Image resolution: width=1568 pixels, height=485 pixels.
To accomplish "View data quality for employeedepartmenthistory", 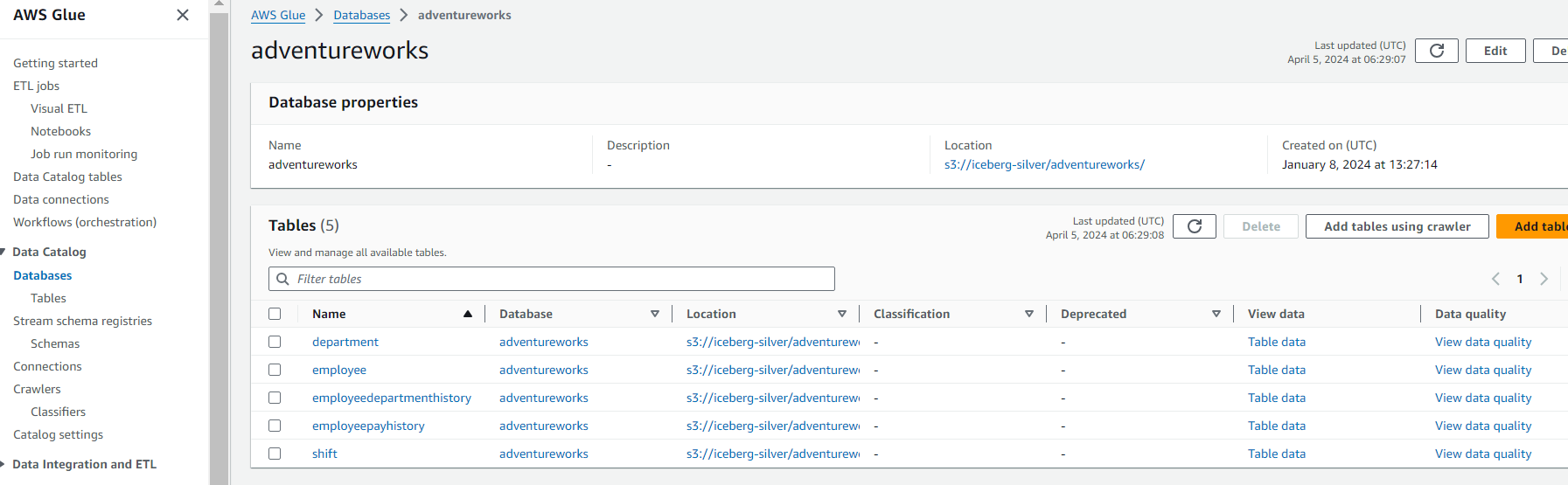I will tap(1483, 398).
